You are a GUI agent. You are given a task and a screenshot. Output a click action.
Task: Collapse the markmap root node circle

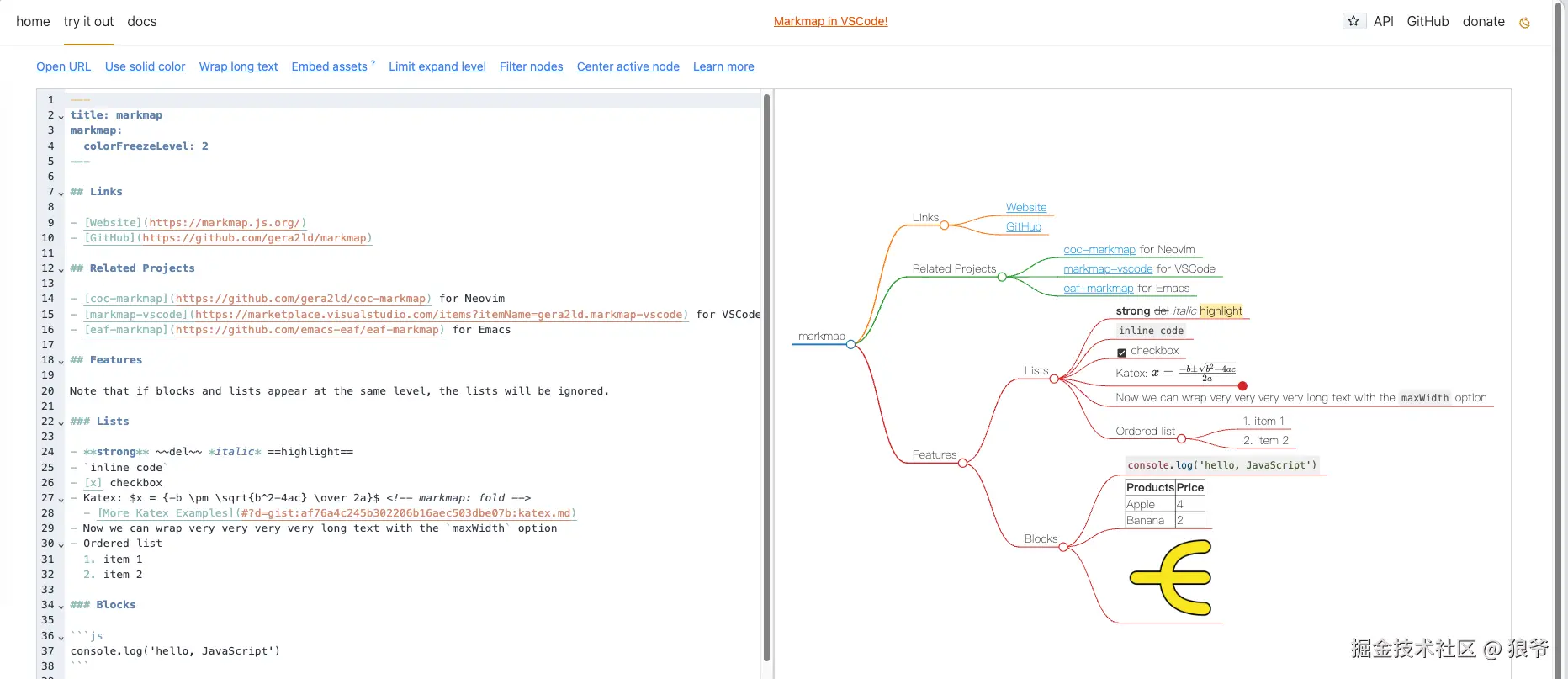[851, 344]
